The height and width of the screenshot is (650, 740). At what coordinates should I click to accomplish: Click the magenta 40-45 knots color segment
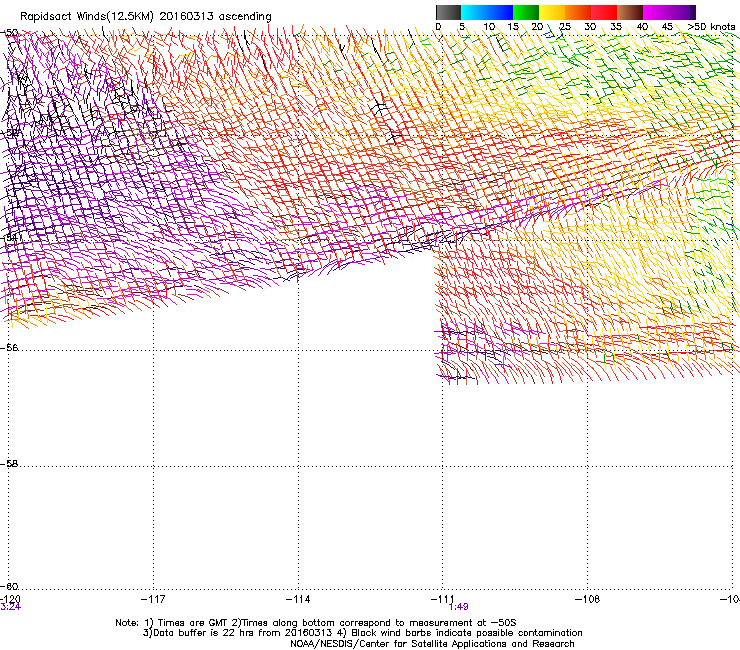click(656, 12)
